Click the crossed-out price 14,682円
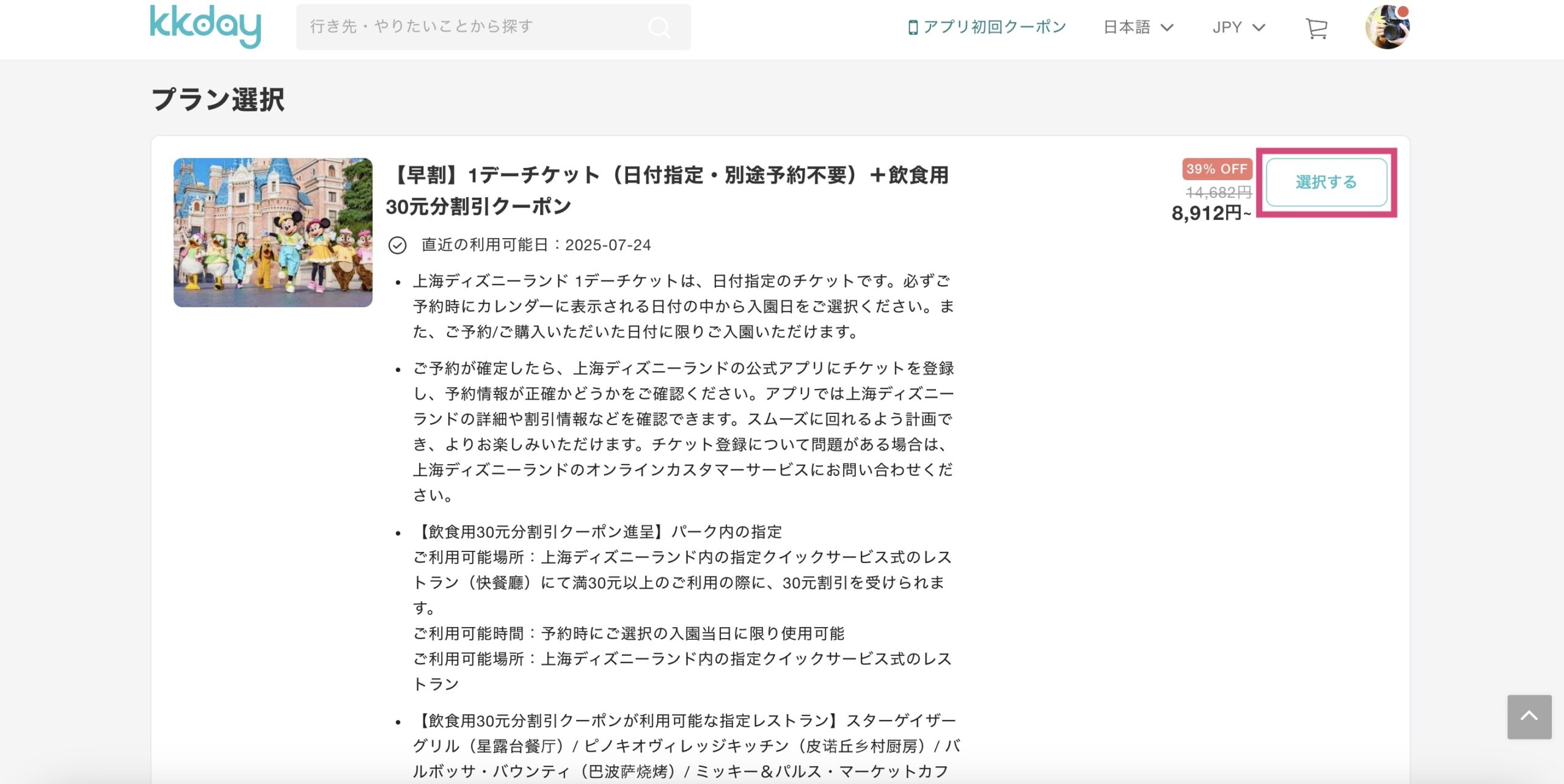This screenshot has width=1564, height=784. [1219, 192]
